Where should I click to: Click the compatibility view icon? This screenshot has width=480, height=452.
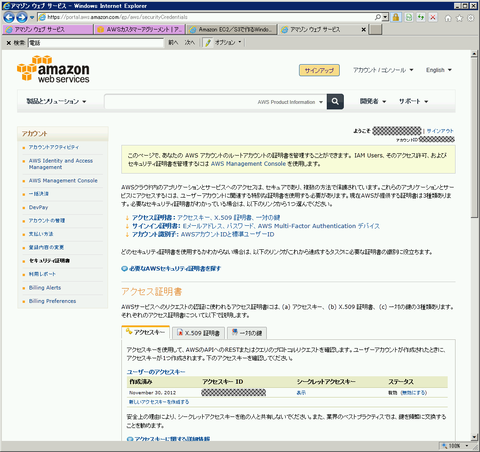click(409, 17)
